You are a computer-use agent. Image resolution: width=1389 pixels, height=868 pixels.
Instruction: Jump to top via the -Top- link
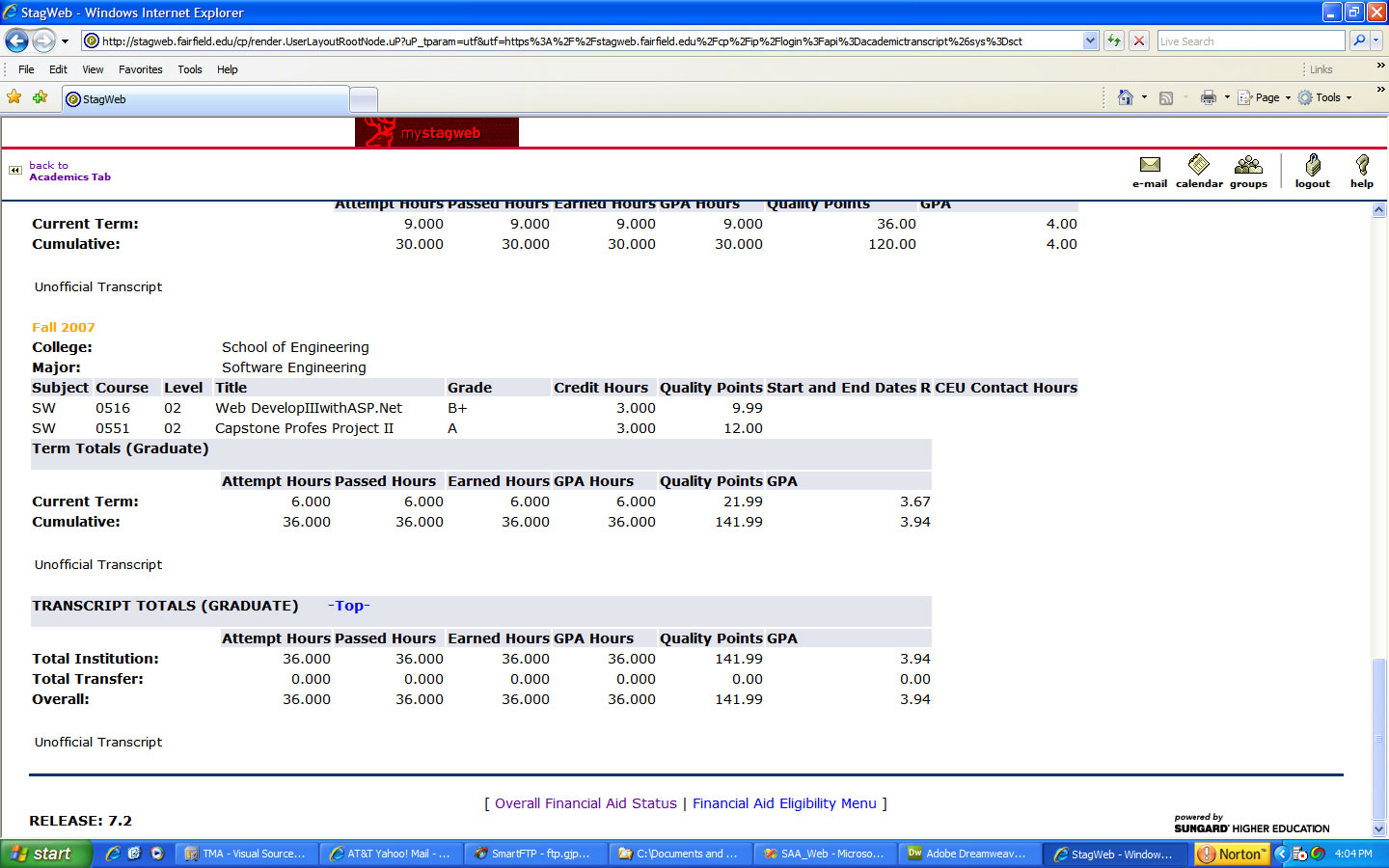point(349,606)
